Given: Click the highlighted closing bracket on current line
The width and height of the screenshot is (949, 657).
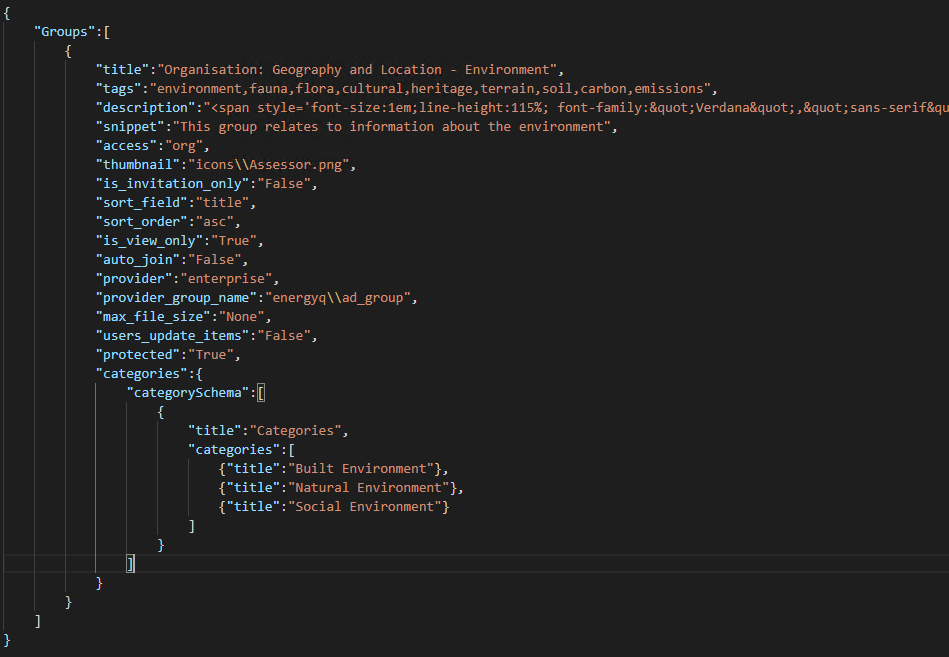Looking at the screenshot, I should pyautogui.click(x=130, y=564).
